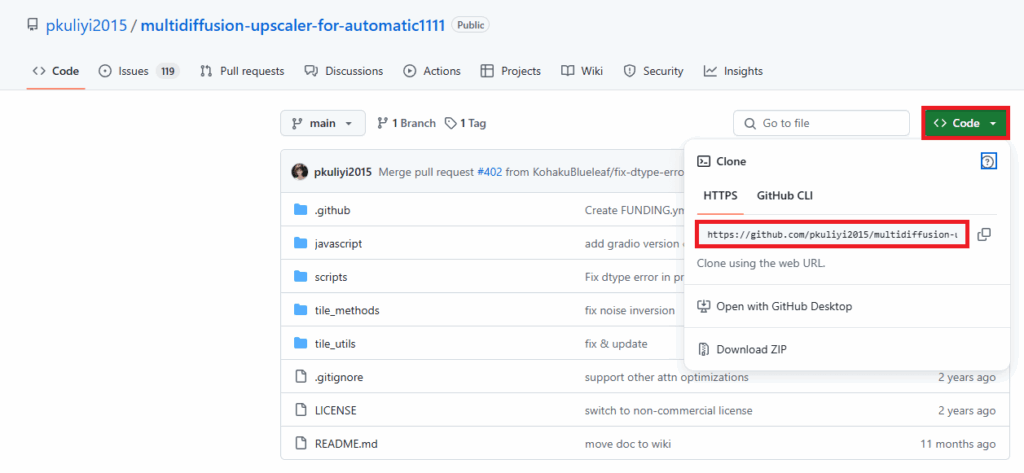Image resolution: width=1024 pixels, height=473 pixels.
Task: Open the LICENSE file
Action: (336, 410)
